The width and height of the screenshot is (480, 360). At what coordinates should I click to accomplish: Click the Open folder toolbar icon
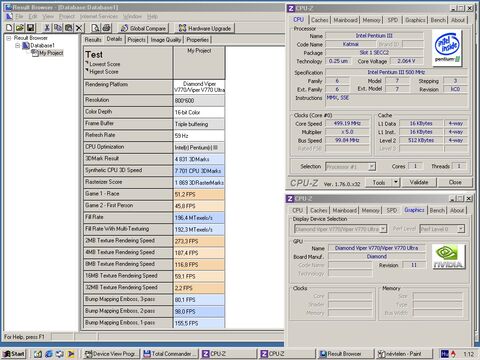pyautogui.click(x=20, y=28)
